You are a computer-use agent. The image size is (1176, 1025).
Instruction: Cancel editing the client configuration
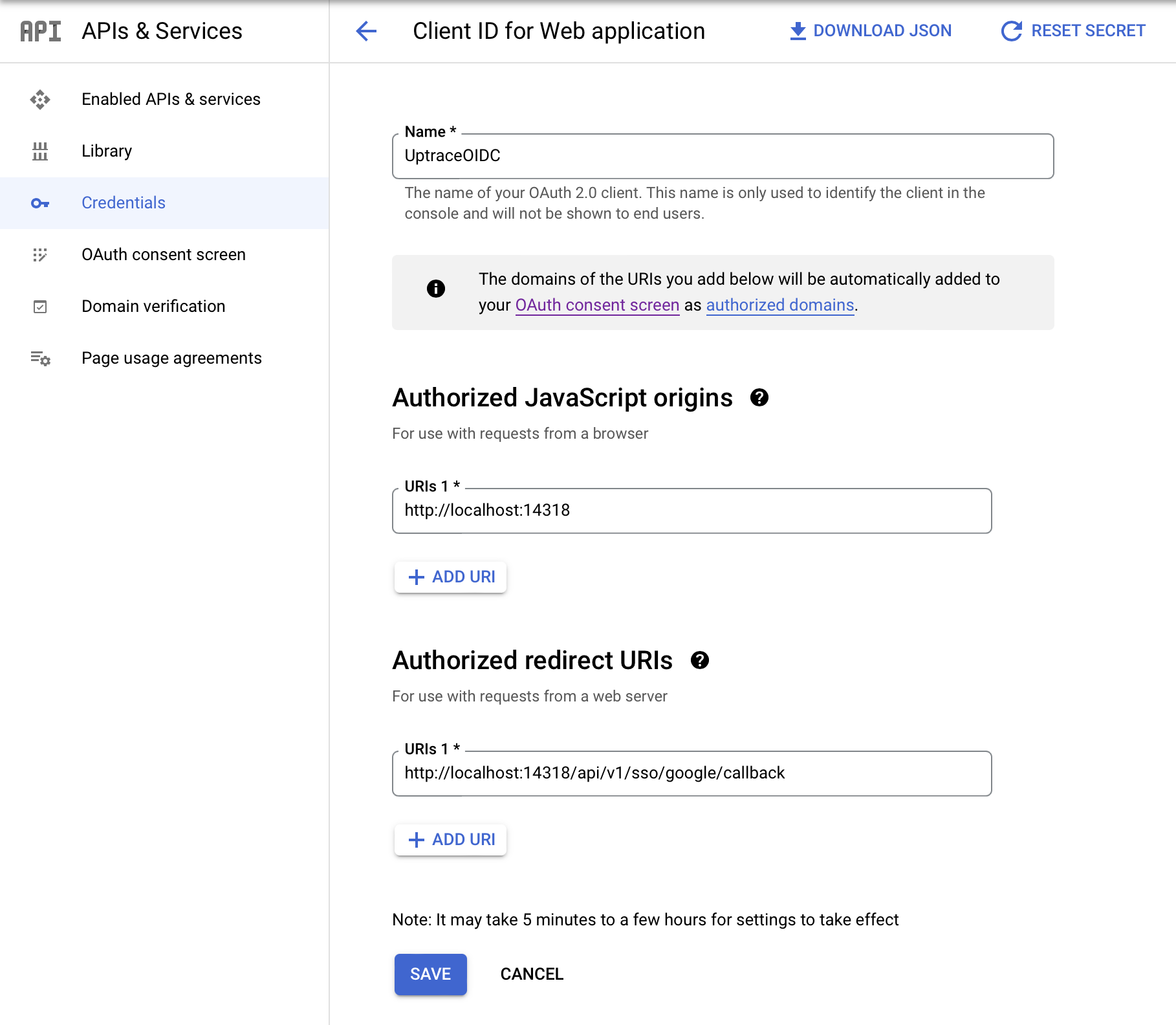531,974
